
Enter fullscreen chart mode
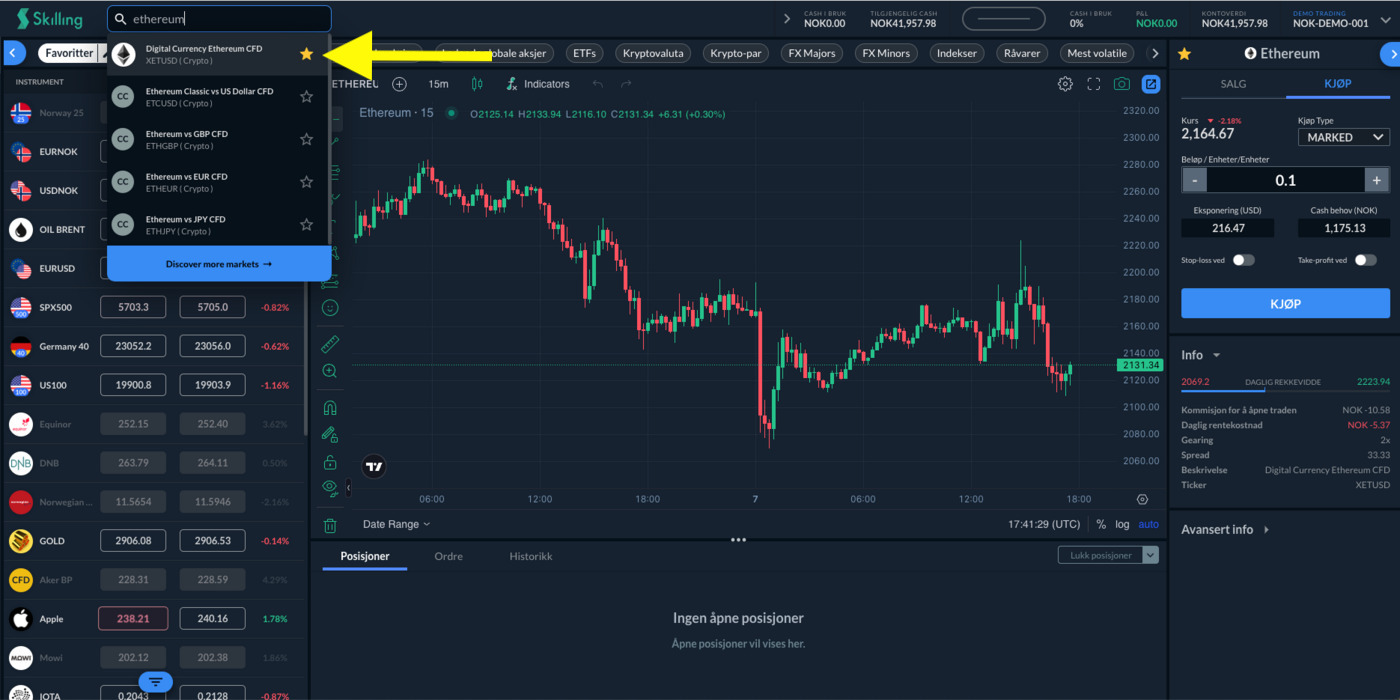click(1094, 84)
